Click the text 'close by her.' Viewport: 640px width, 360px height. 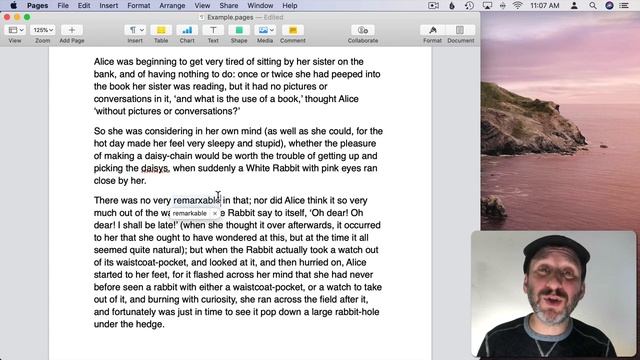(120, 180)
